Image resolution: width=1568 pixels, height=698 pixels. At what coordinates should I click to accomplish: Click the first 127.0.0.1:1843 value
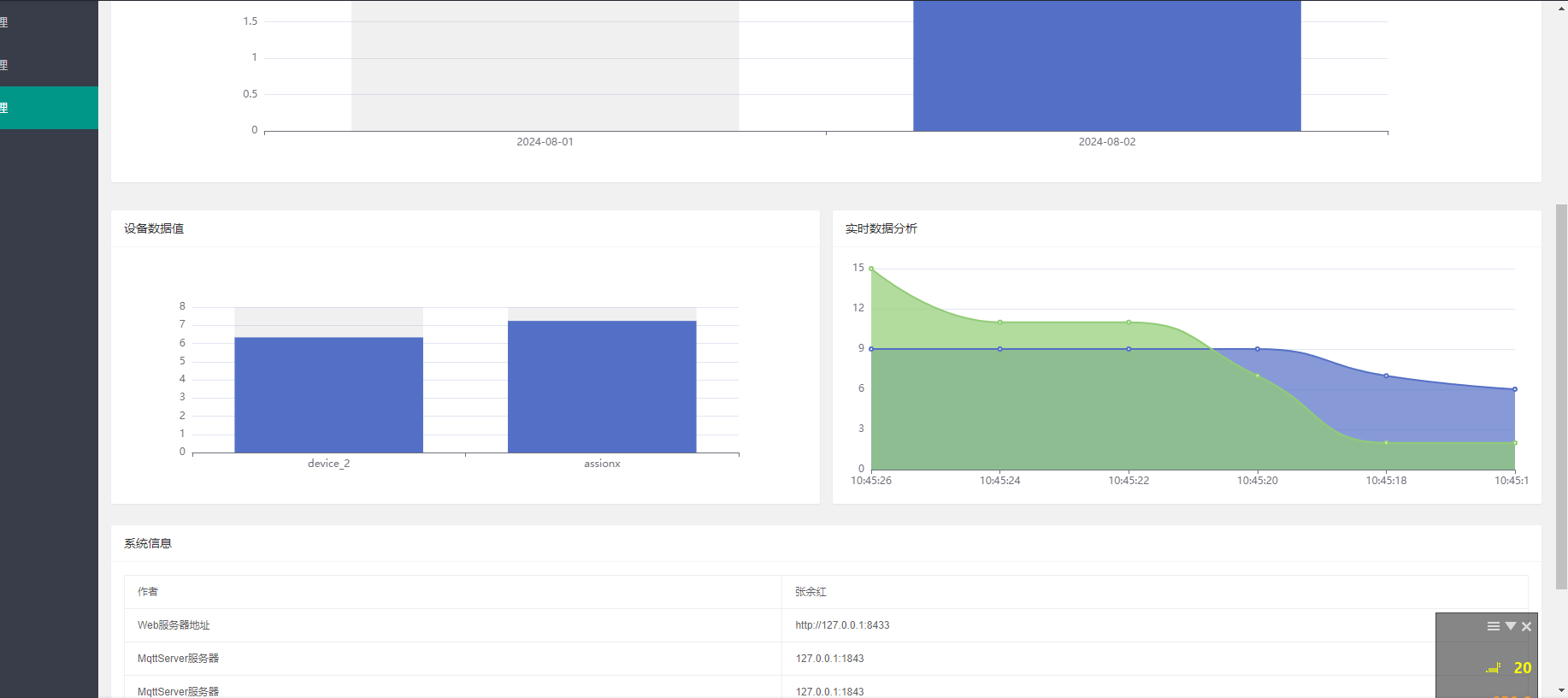coord(829,659)
